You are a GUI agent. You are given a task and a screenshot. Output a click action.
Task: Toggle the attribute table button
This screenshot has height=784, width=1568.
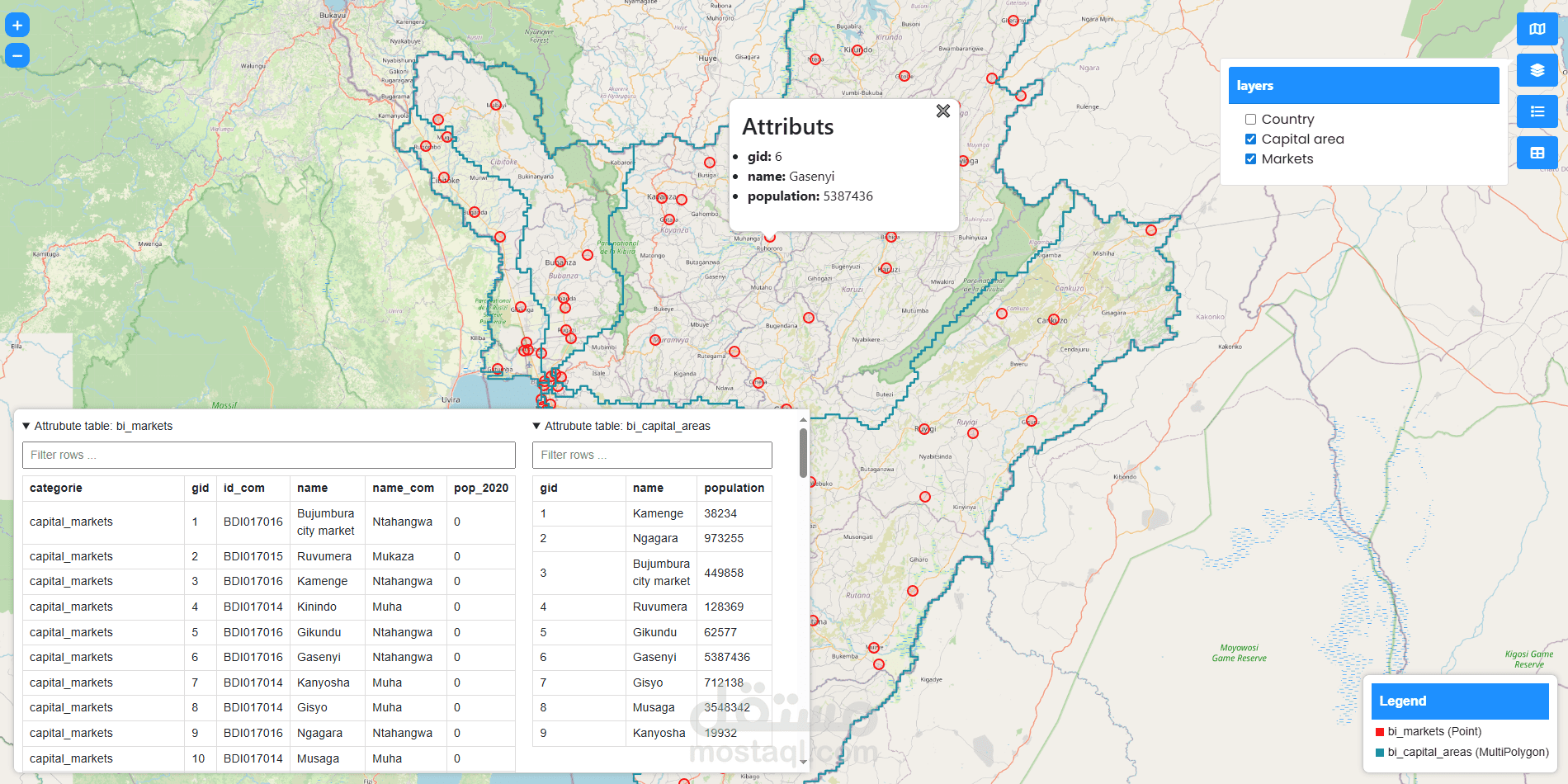(1537, 153)
